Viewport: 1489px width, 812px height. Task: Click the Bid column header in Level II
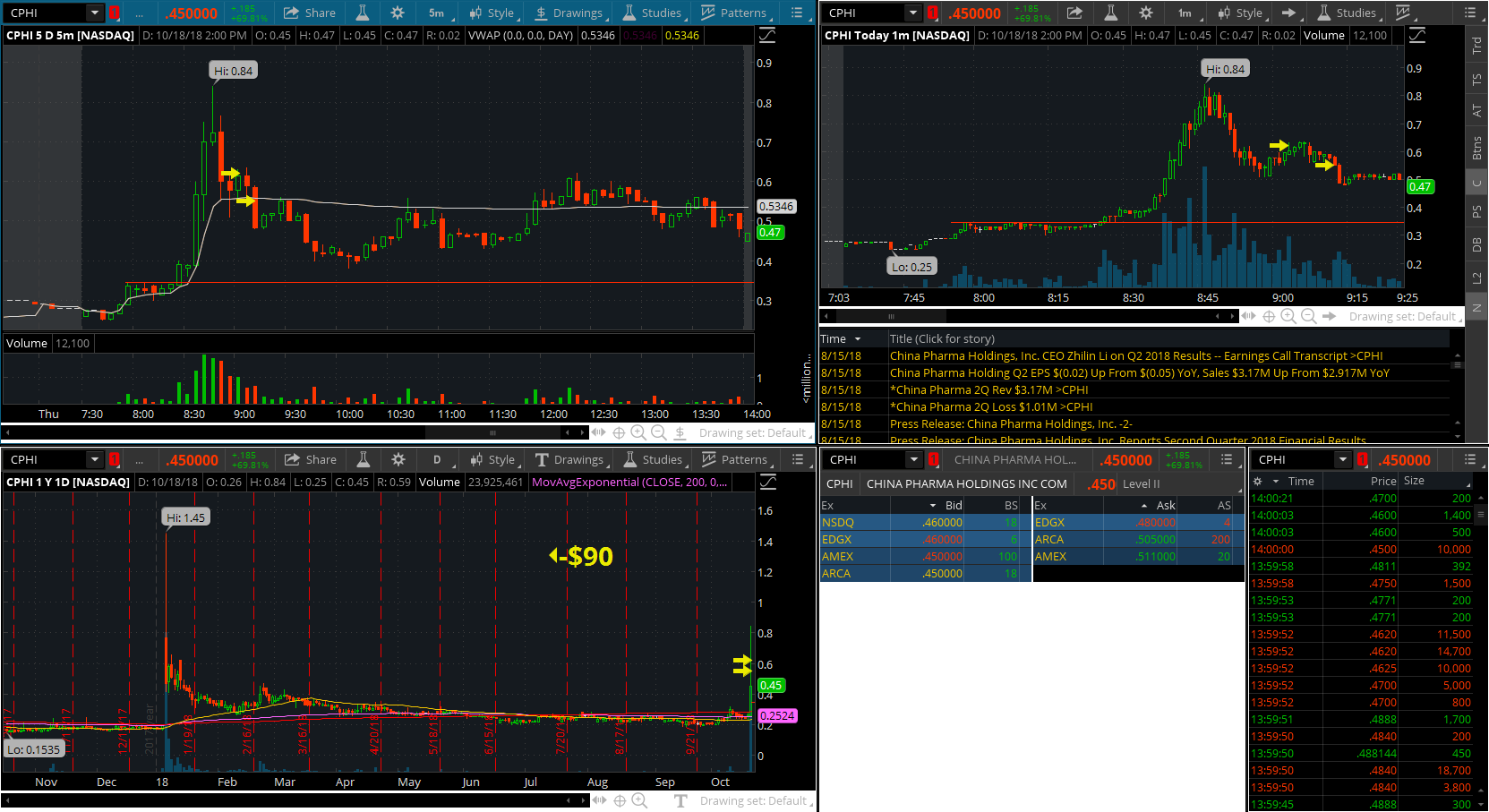coord(954,505)
